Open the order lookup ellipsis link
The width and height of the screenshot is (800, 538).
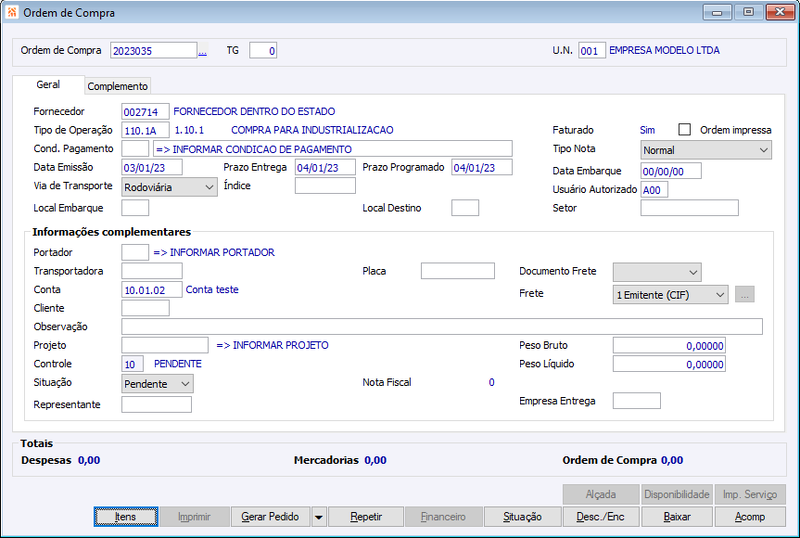tap(203, 51)
